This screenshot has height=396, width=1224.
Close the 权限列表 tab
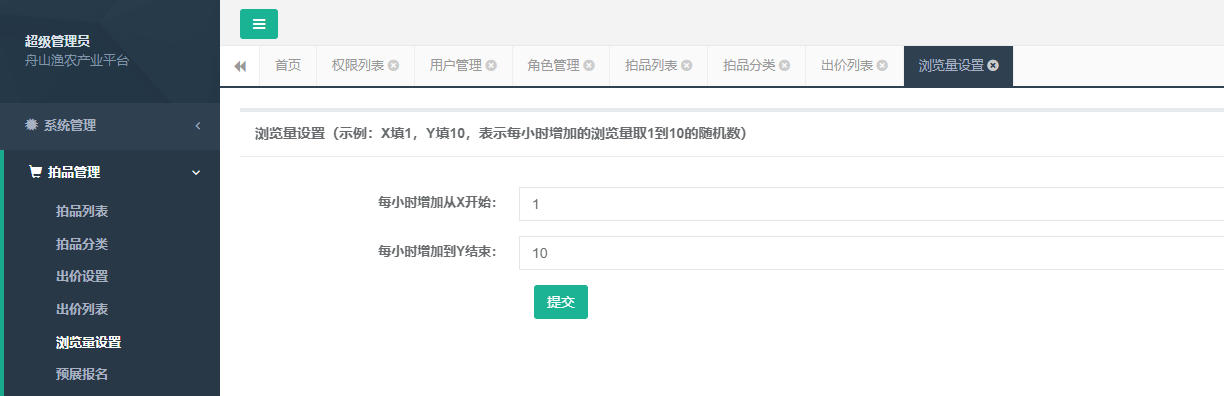[394, 66]
